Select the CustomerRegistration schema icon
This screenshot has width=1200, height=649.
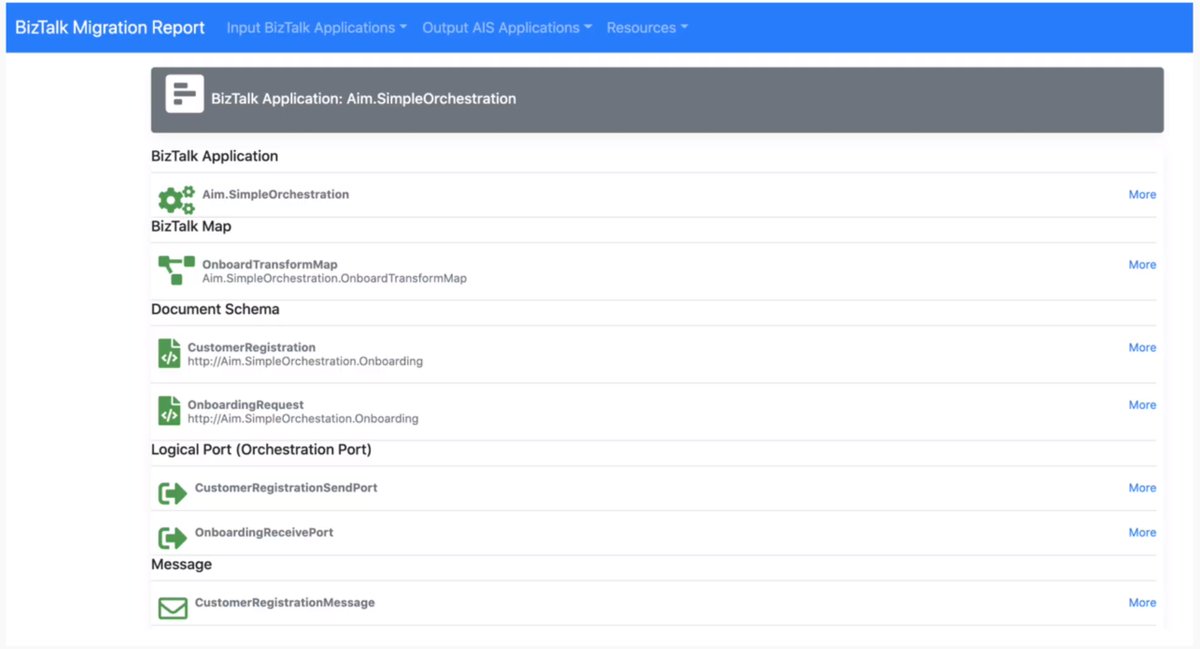169,351
